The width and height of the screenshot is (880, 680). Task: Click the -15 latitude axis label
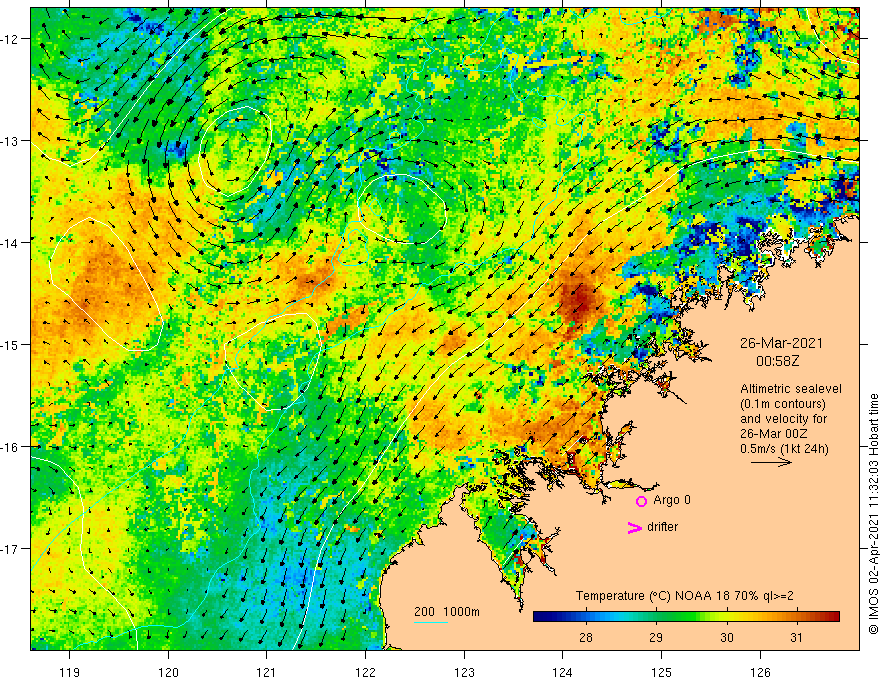point(11,344)
